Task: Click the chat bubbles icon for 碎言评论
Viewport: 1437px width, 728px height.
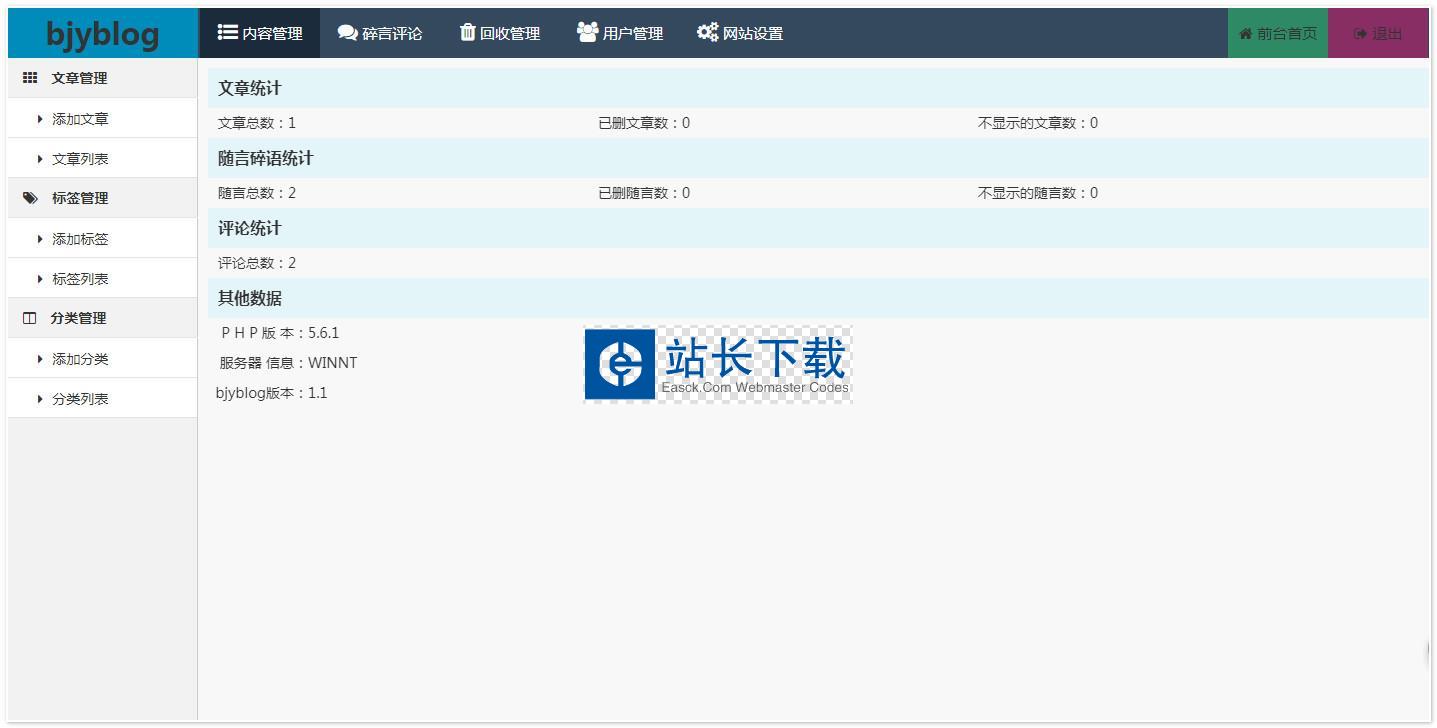Action: pos(347,32)
